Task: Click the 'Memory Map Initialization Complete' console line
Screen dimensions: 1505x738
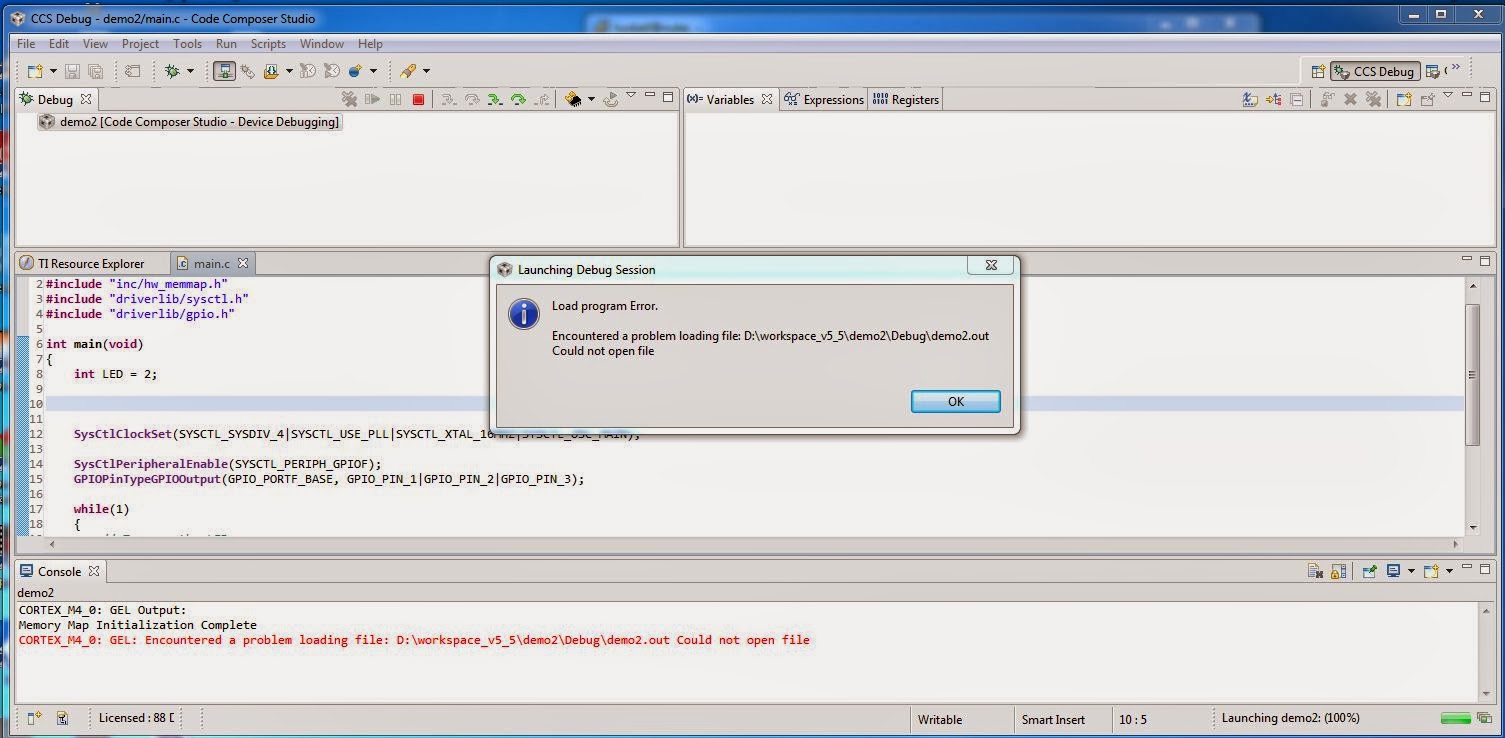Action: tap(138, 625)
